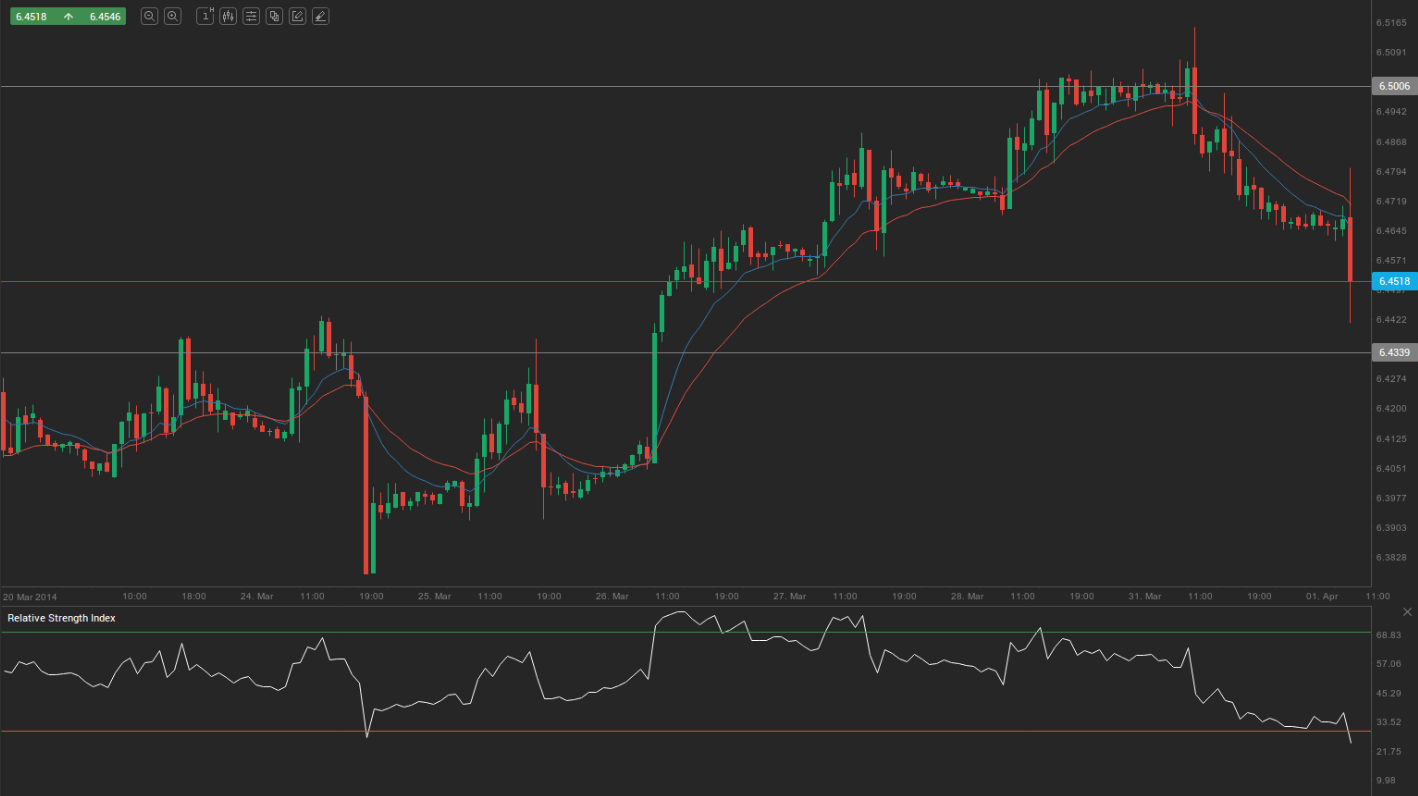Click the 31. Mar date on time axis
Viewport: 1418px width, 796px height.
[1145, 596]
